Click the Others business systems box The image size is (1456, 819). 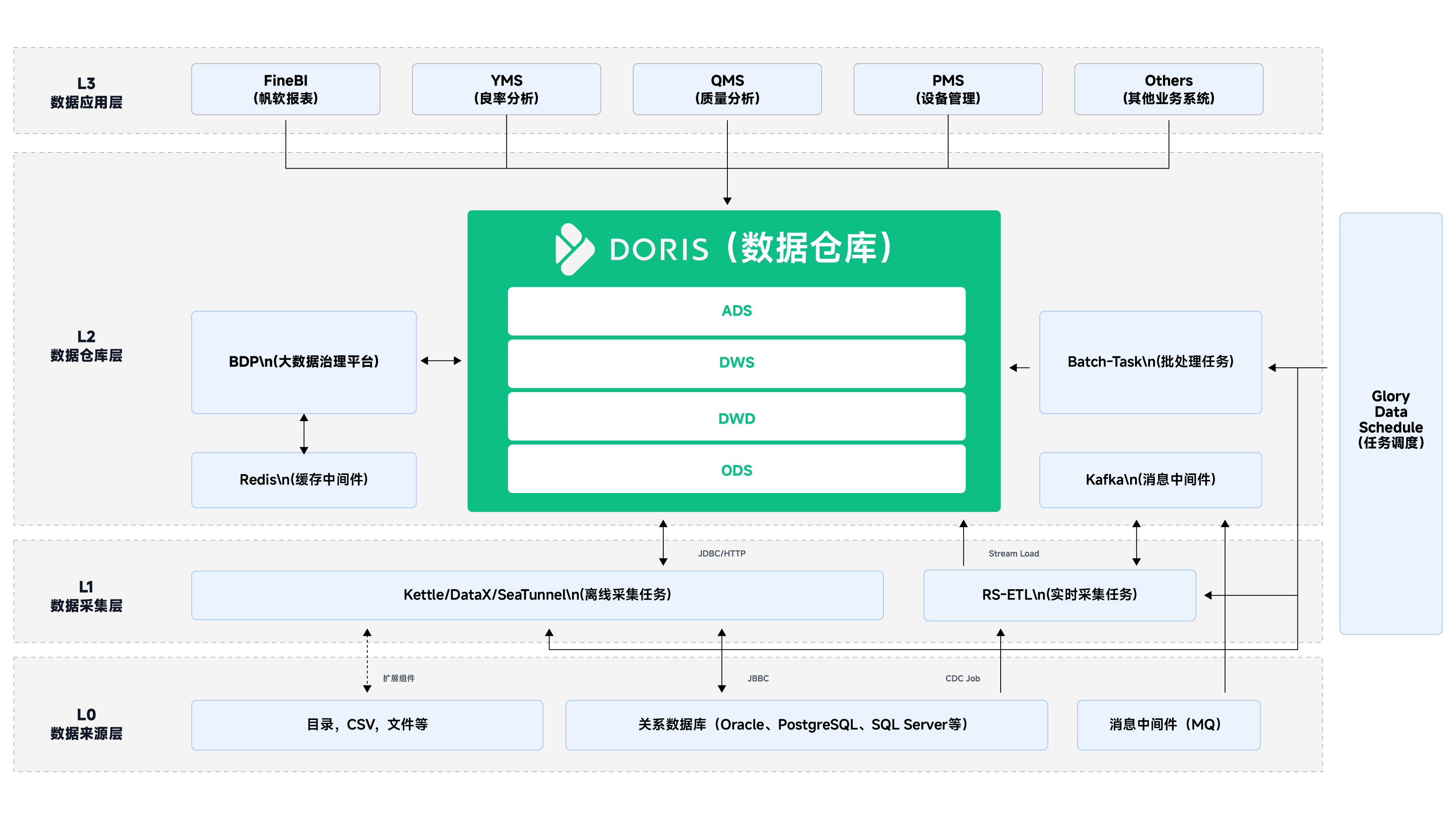pyautogui.click(x=1168, y=89)
